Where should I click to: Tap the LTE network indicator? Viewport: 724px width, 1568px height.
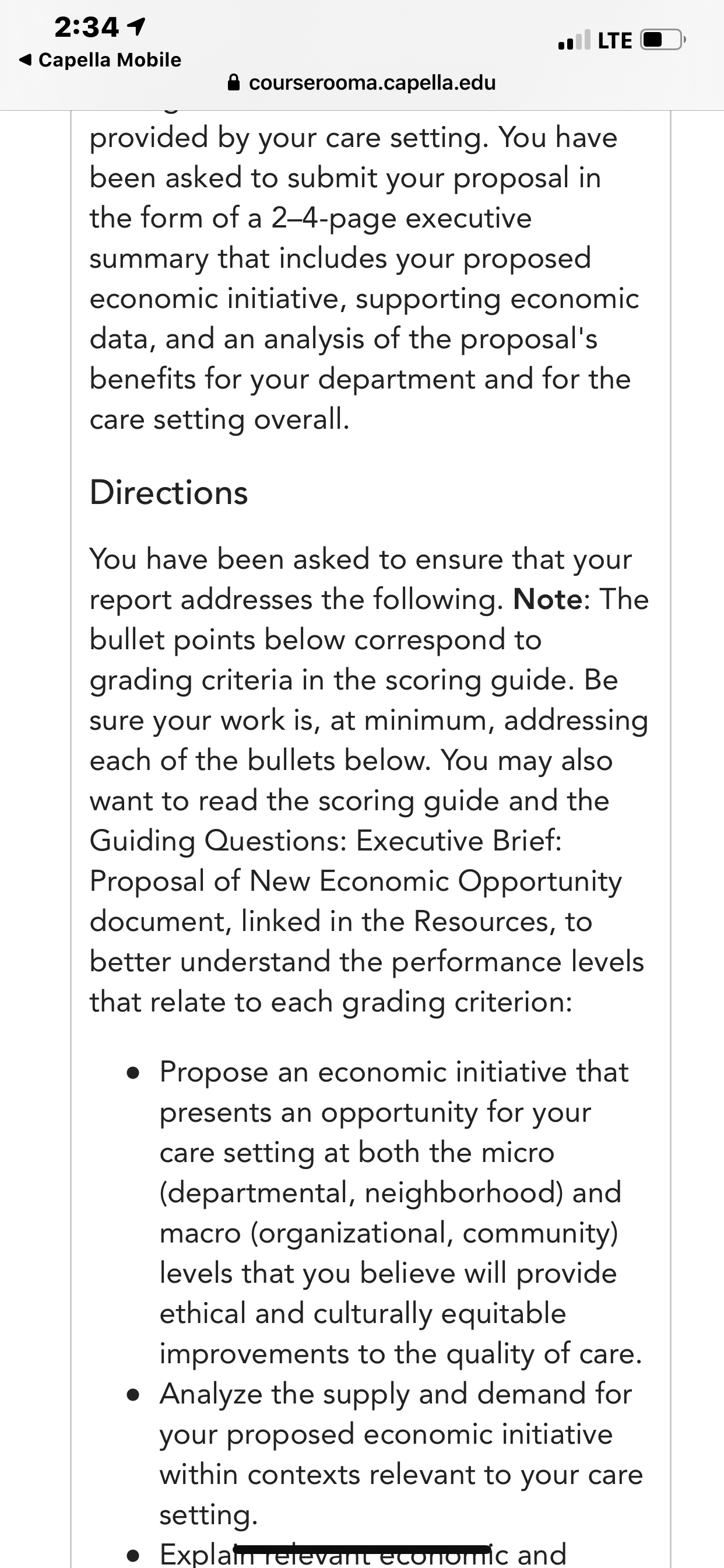pos(614,41)
